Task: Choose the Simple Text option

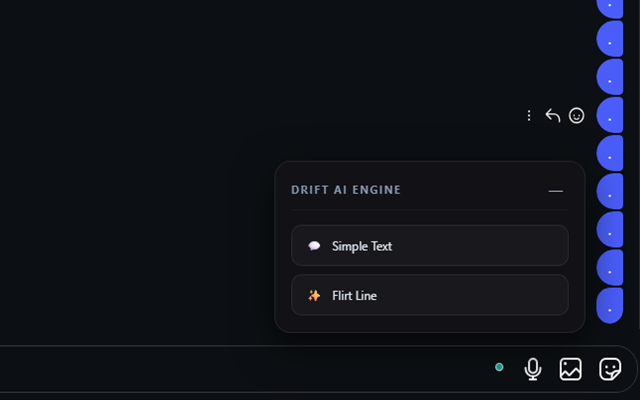Action: click(x=430, y=246)
